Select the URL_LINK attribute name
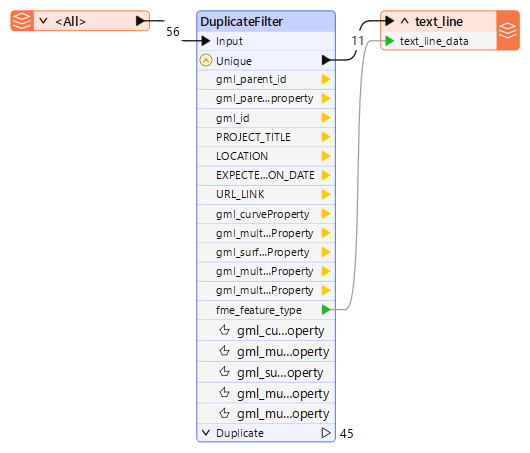This screenshot has height=453, width=530. pyautogui.click(x=240, y=194)
